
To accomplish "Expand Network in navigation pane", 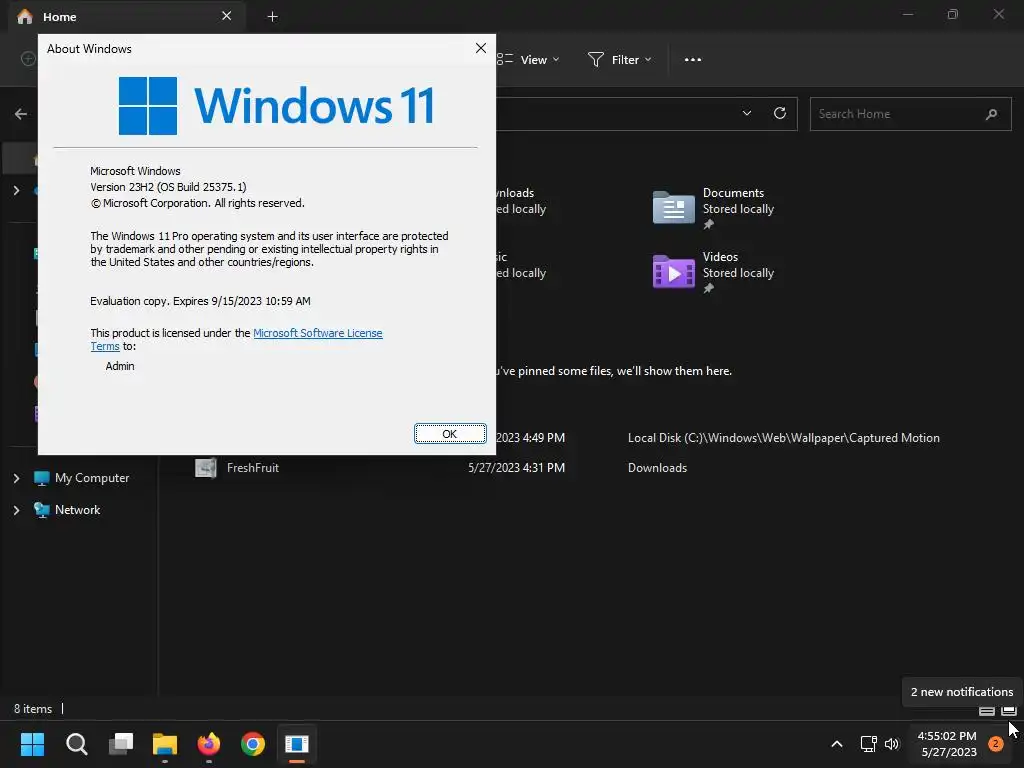I will tap(16, 510).
